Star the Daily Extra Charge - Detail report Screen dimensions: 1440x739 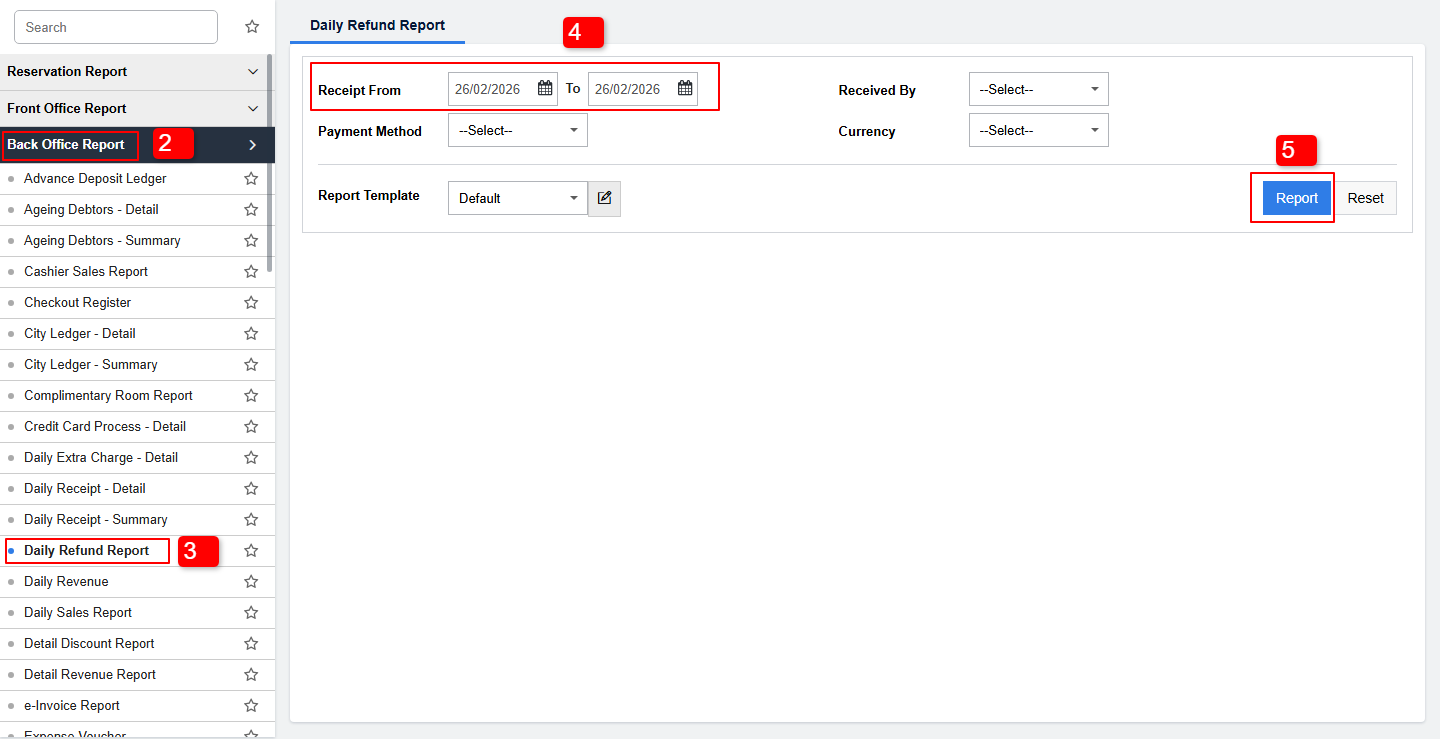(251, 458)
